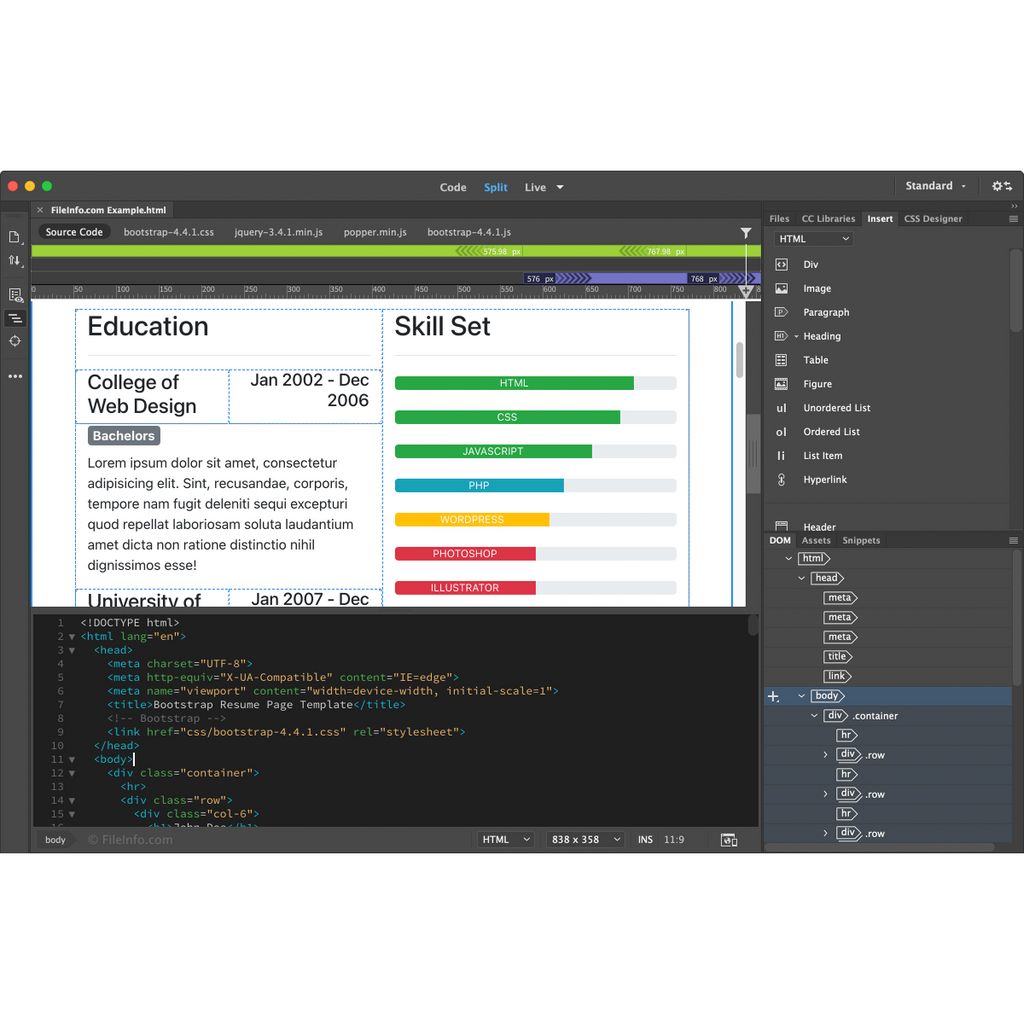Click the plus icon beside body in DOM

(x=773, y=697)
